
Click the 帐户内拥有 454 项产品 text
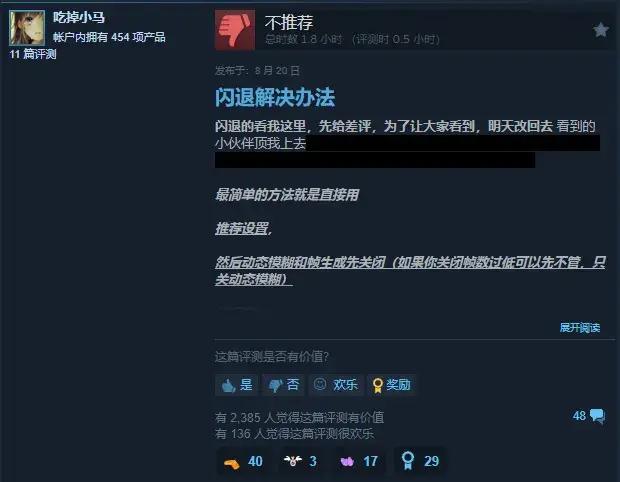tap(109, 37)
